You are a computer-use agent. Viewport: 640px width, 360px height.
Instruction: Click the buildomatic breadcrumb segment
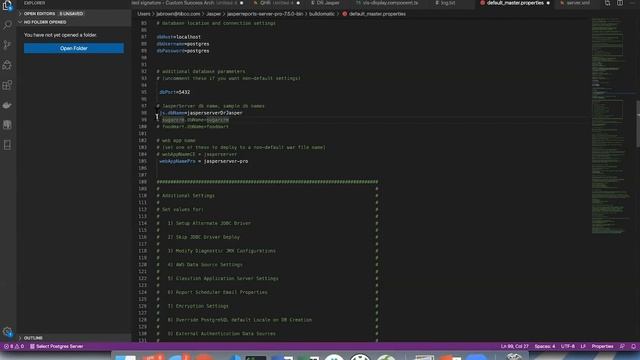click(x=322, y=14)
